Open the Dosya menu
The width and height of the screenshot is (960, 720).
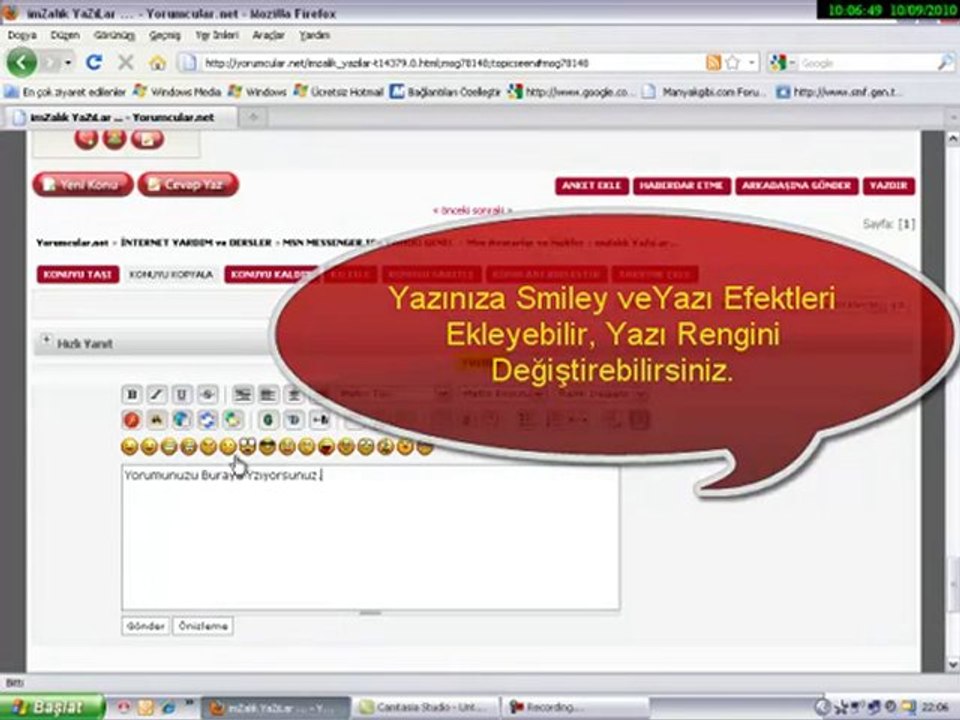tap(23, 36)
